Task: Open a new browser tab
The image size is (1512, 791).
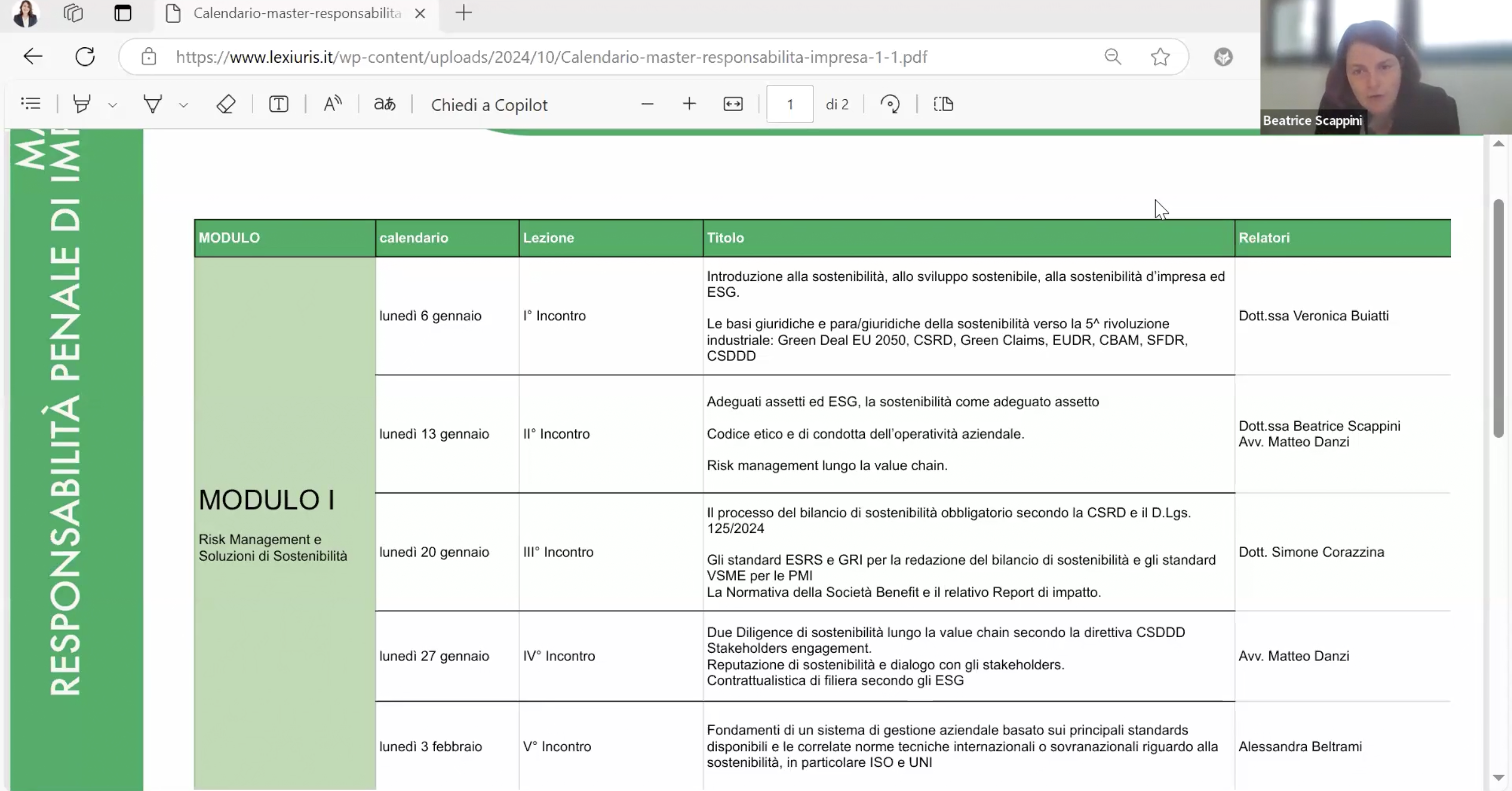Action: (x=464, y=13)
